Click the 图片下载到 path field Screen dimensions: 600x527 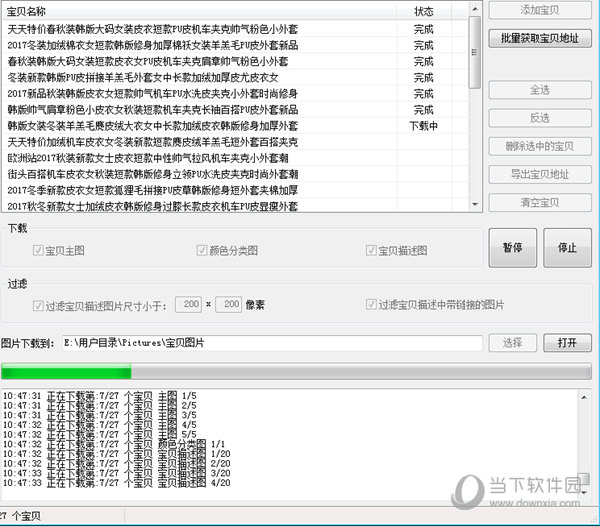(x=272, y=343)
